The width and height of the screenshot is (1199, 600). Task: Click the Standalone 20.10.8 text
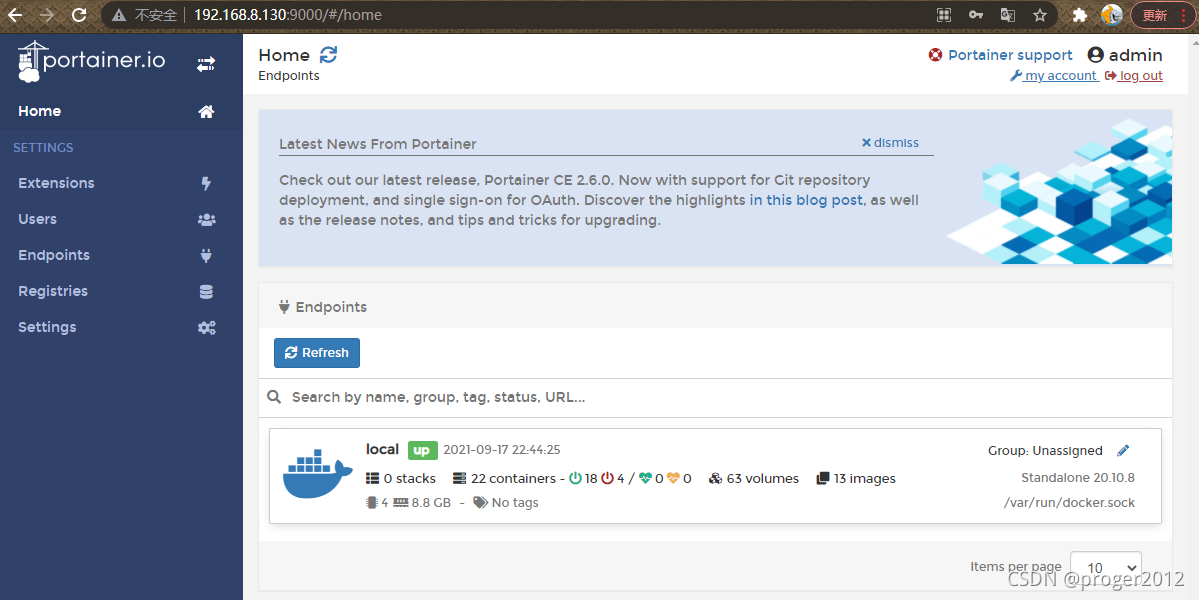point(1078,478)
